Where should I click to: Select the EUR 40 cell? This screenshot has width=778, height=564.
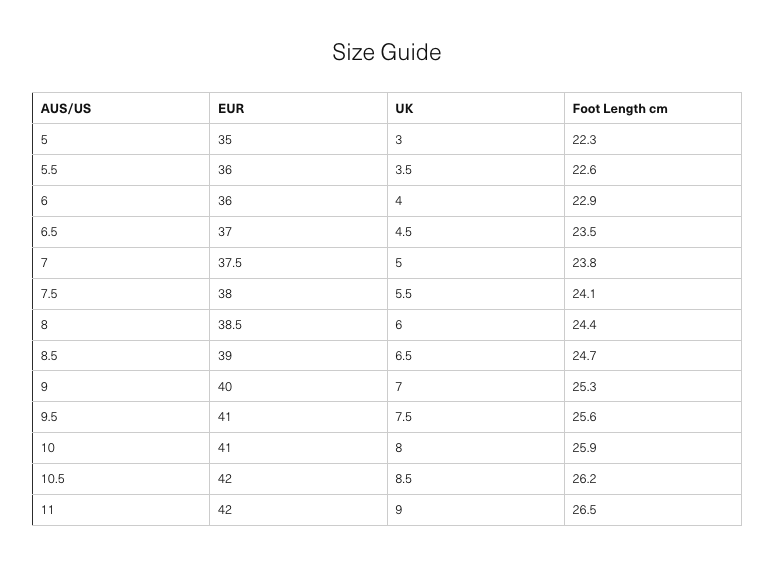[x=225, y=387]
